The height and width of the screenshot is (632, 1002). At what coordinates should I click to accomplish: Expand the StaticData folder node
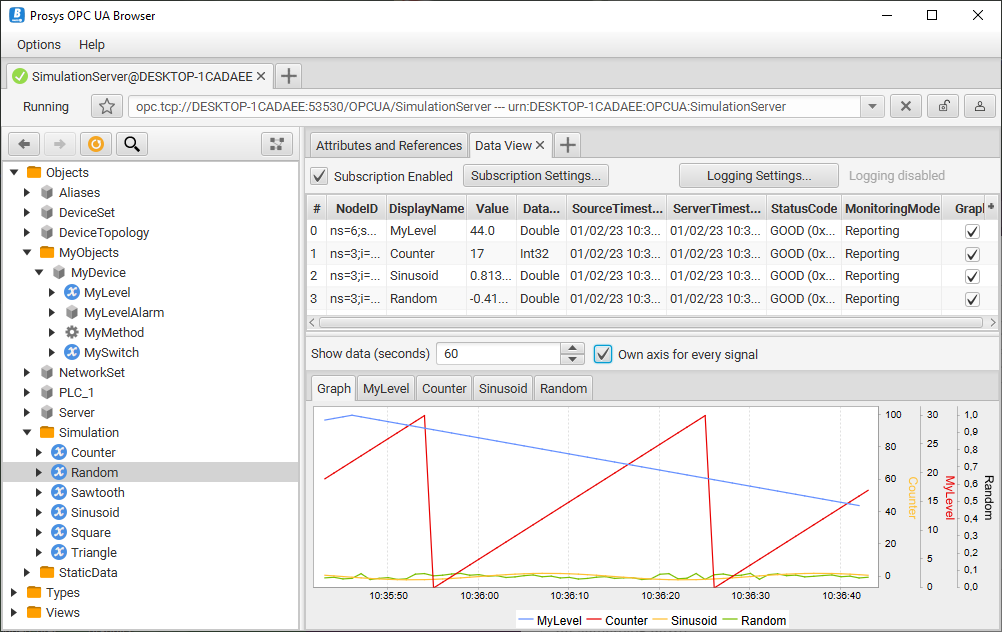pos(27,573)
